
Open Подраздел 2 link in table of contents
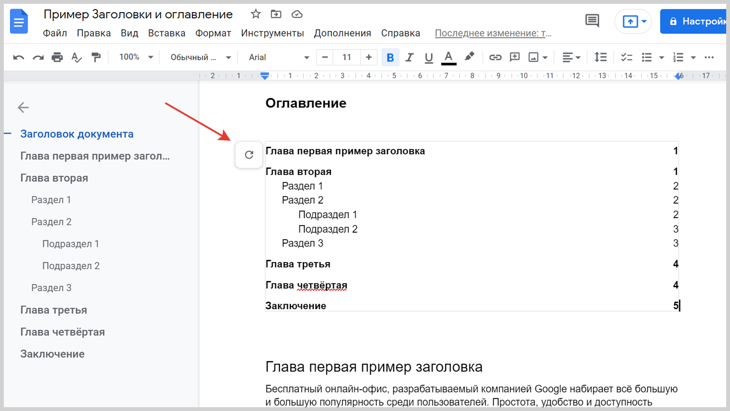(328, 229)
